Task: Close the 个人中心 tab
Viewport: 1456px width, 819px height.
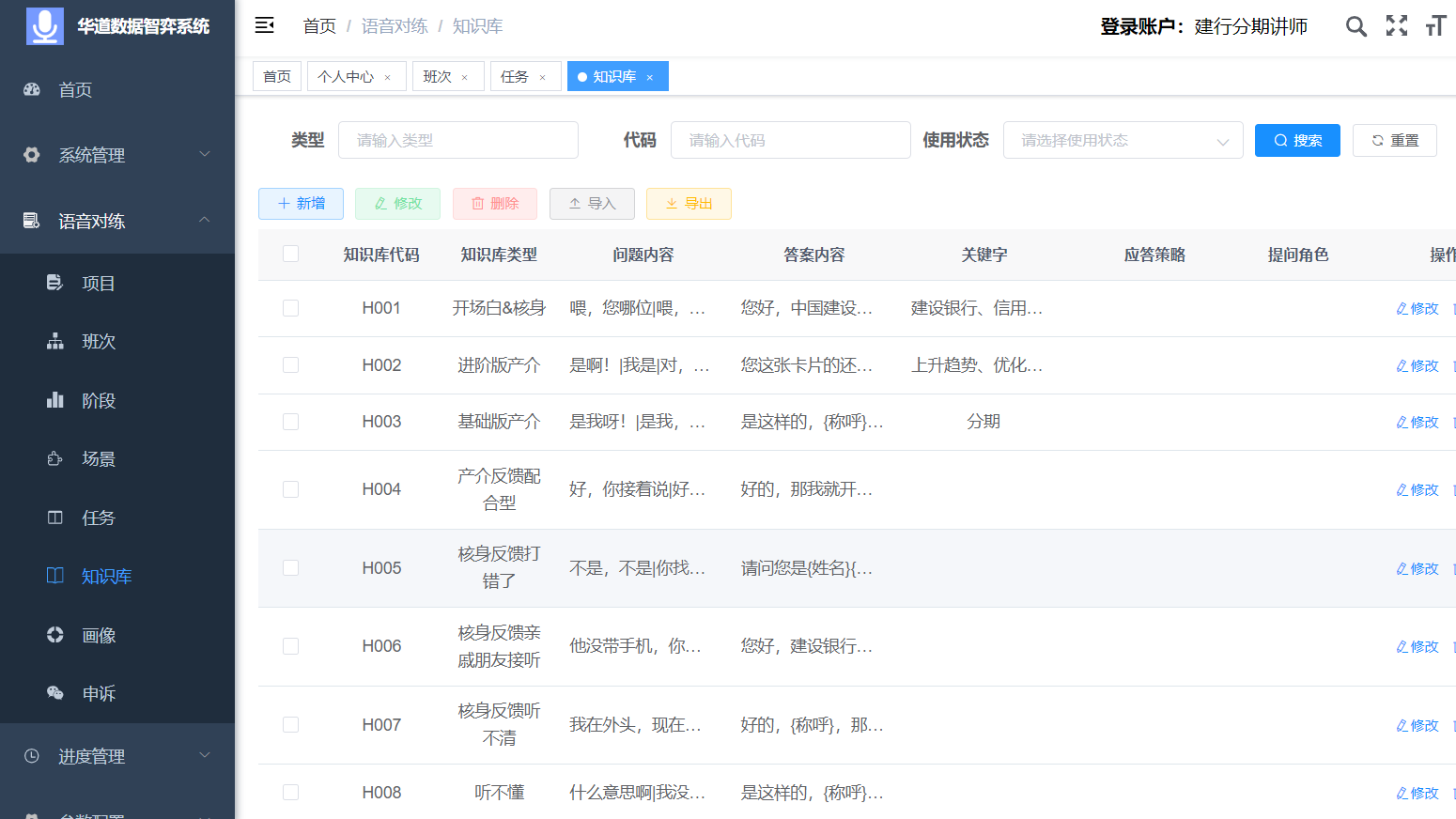Action: pos(387,77)
